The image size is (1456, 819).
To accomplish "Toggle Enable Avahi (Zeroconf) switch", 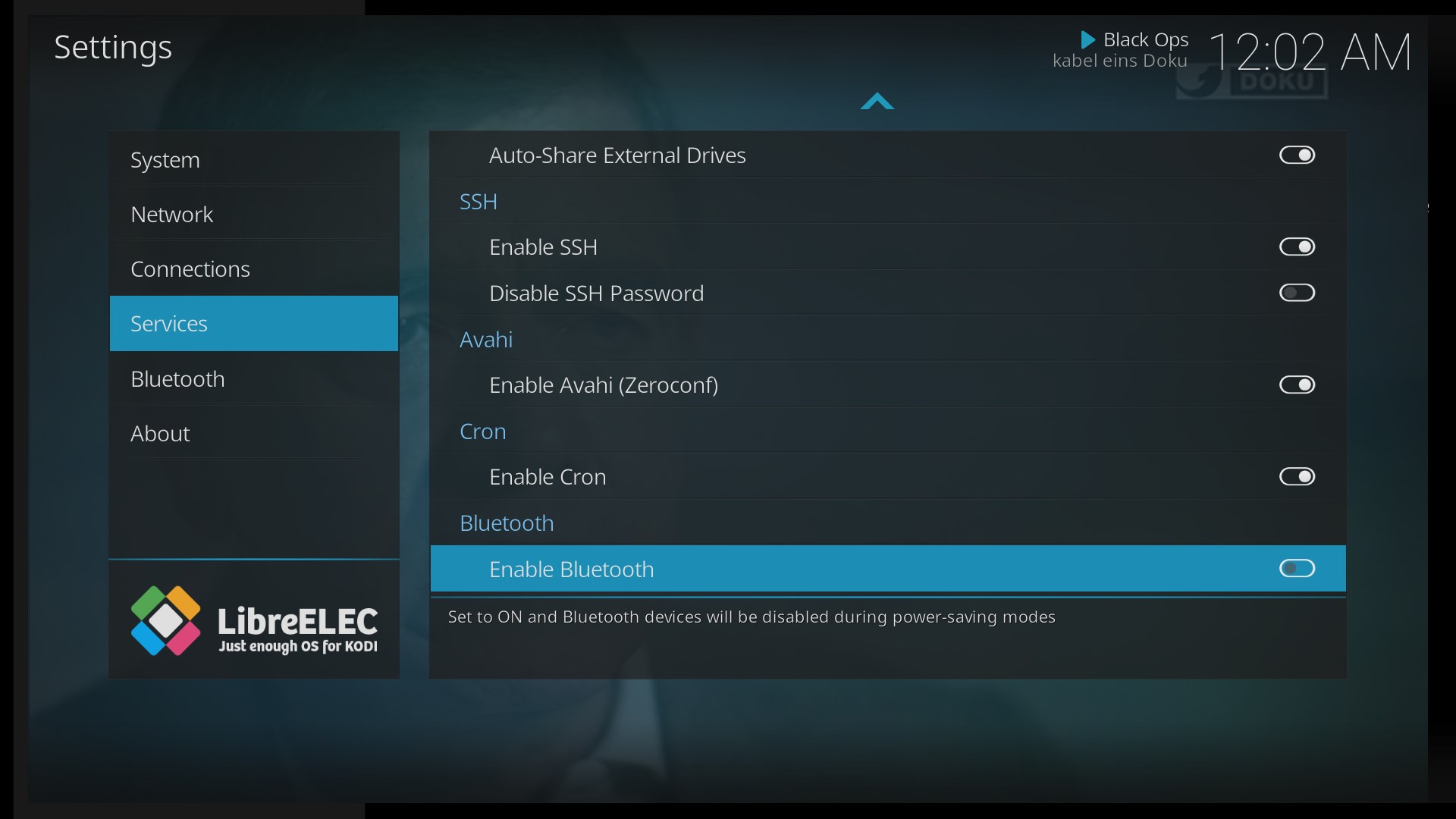I will coord(1297,385).
